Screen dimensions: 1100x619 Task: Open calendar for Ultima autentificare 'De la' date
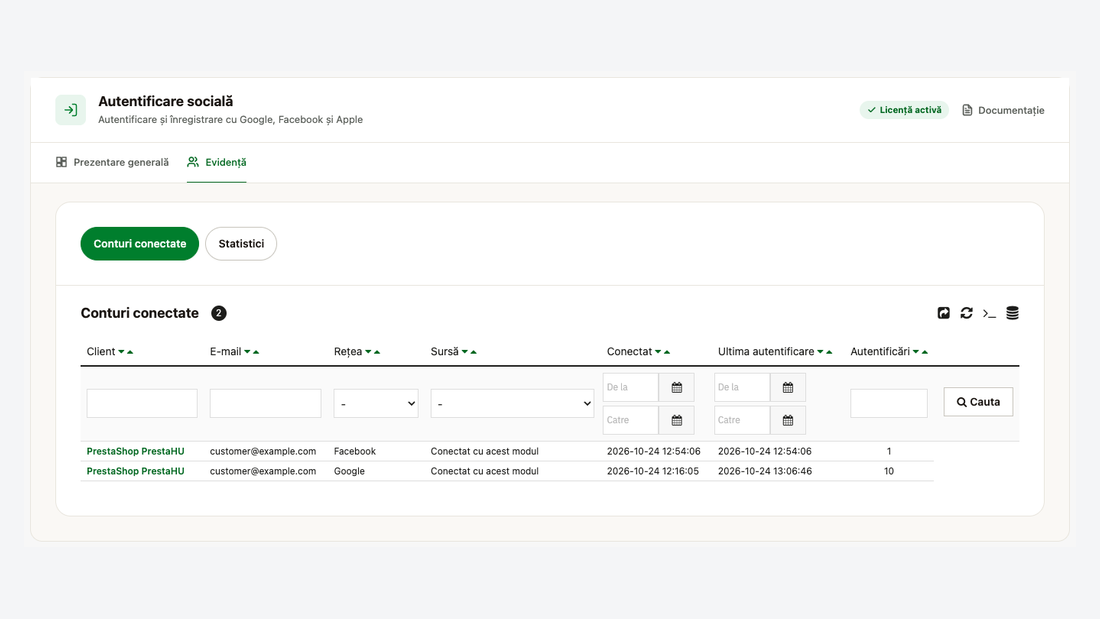pyautogui.click(x=788, y=387)
